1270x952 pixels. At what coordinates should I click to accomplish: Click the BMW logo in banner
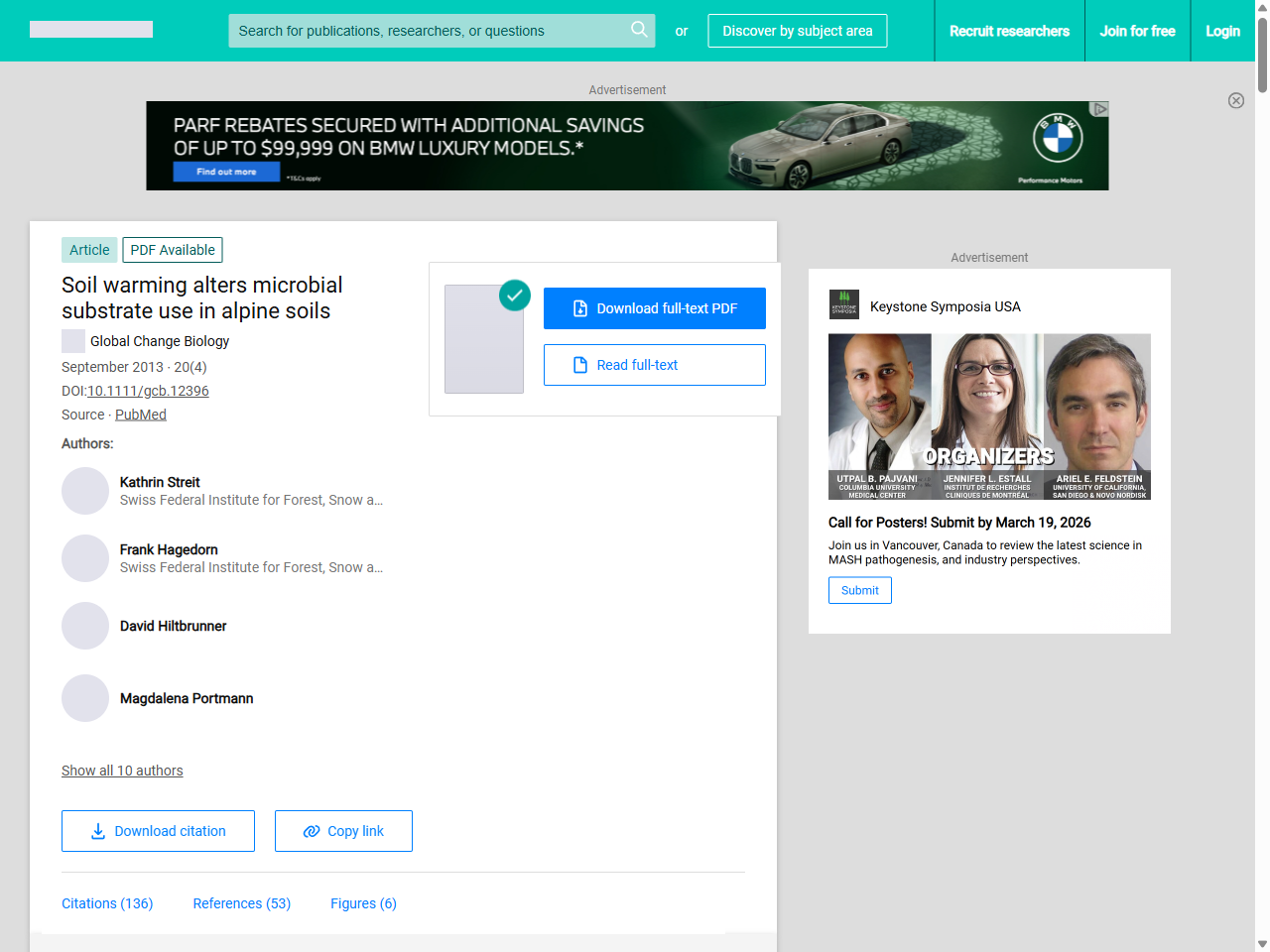pyautogui.click(x=1058, y=138)
